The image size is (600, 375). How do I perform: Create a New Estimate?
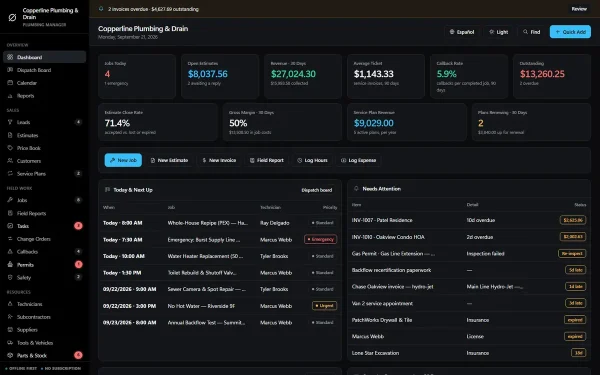(x=170, y=160)
